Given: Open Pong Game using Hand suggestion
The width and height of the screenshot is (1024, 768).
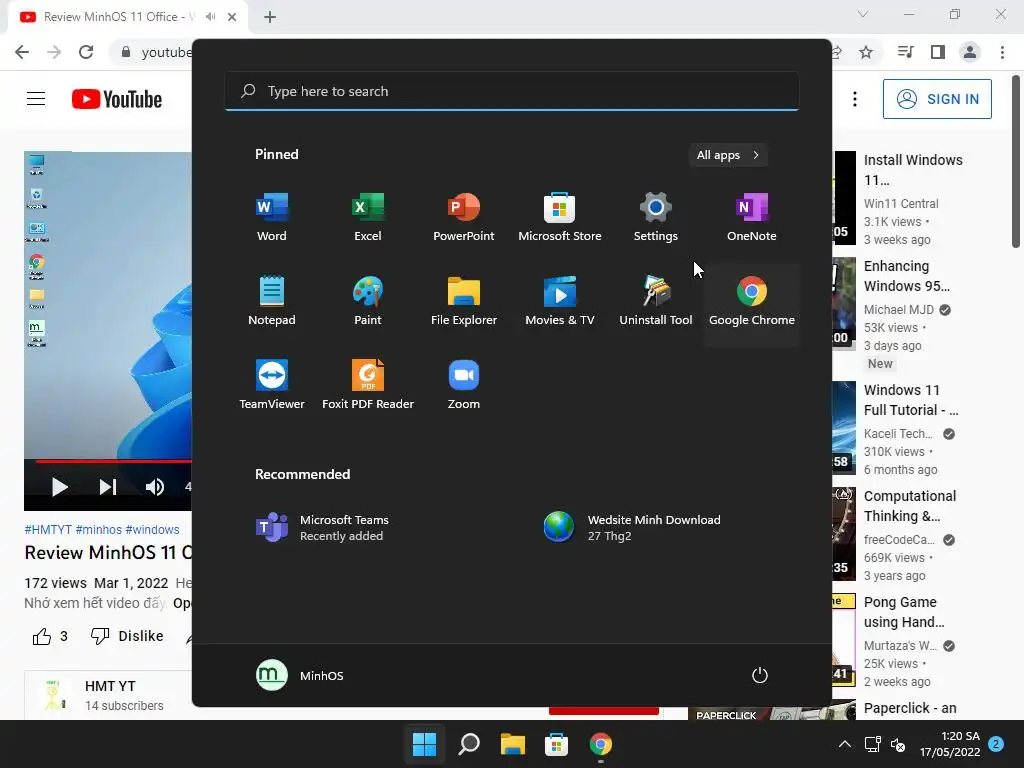Looking at the screenshot, I should 904,612.
